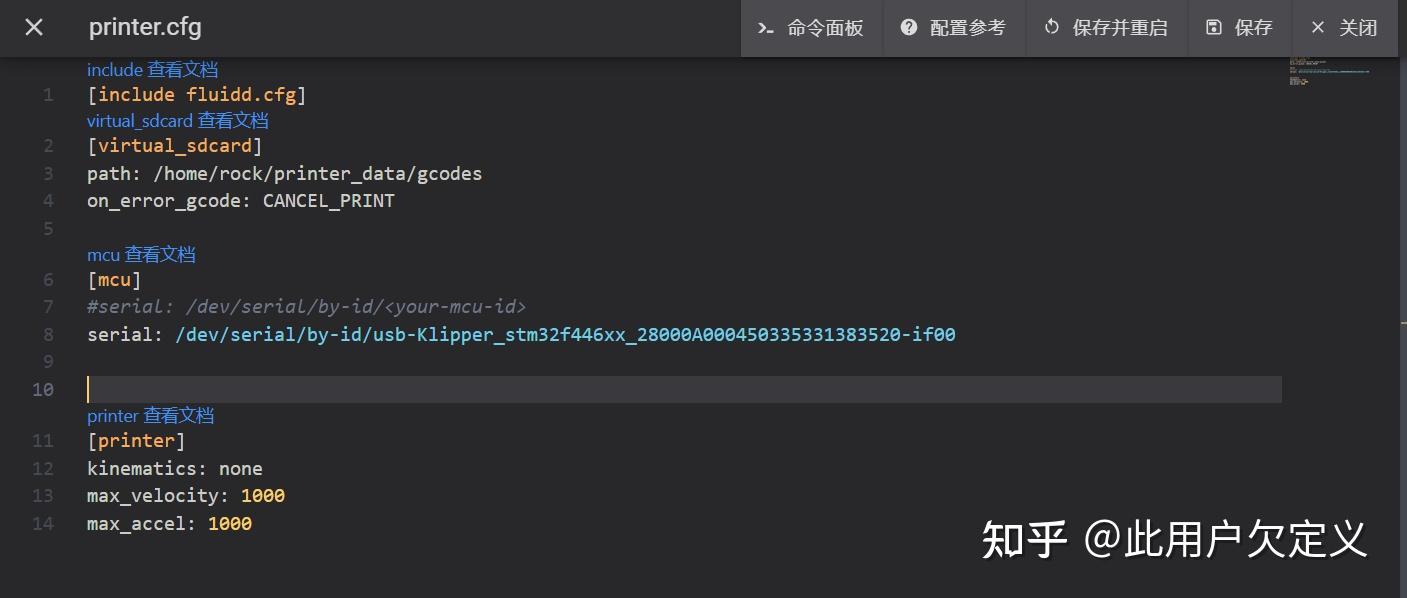Open the command palette terminal icon
This screenshot has height=598, width=1407.
pyautogui.click(x=766, y=27)
